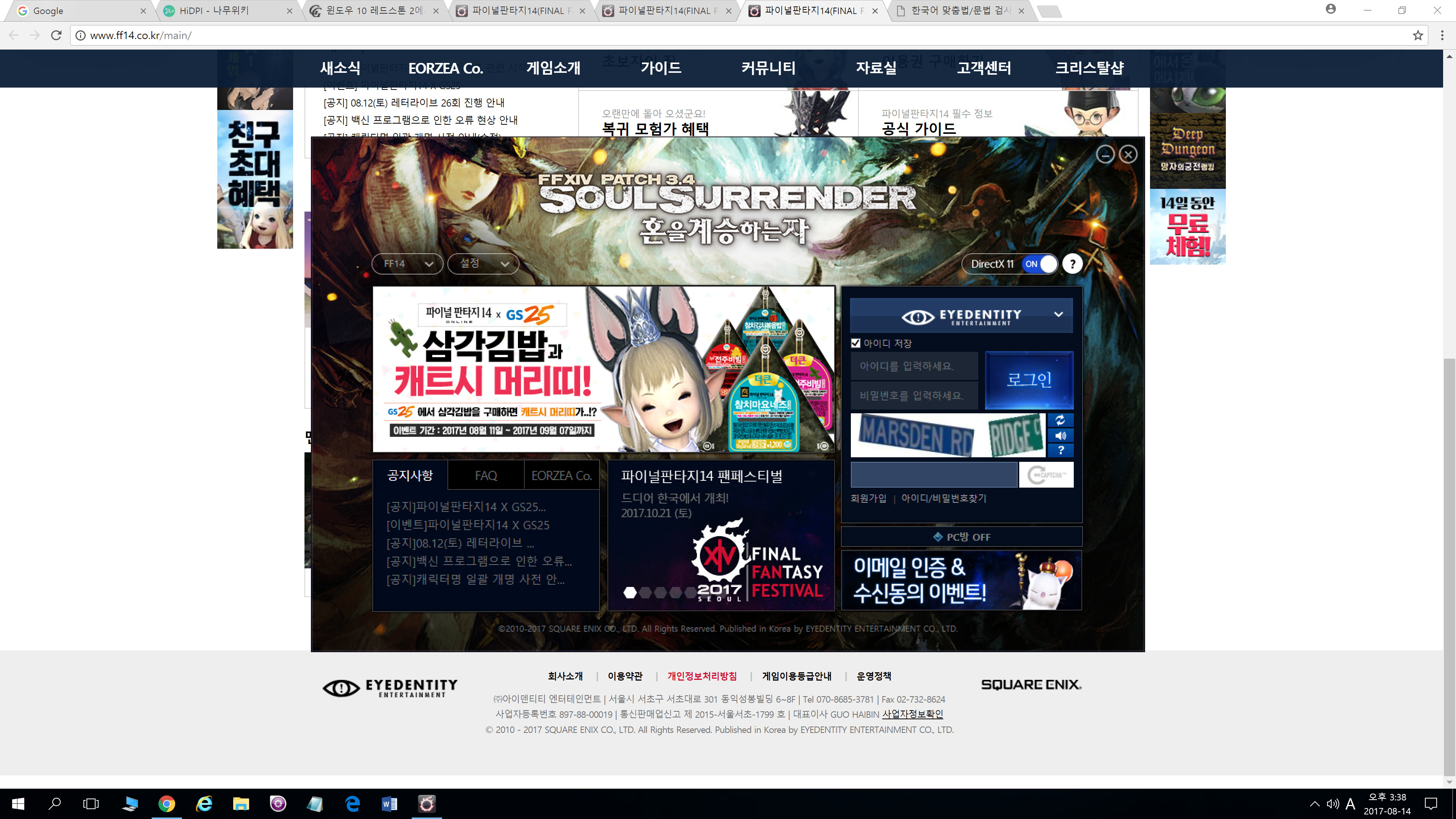Open the 아이디/비밀번호찾기 link
The width and height of the screenshot is (1456, 819).
click(943, 499)
